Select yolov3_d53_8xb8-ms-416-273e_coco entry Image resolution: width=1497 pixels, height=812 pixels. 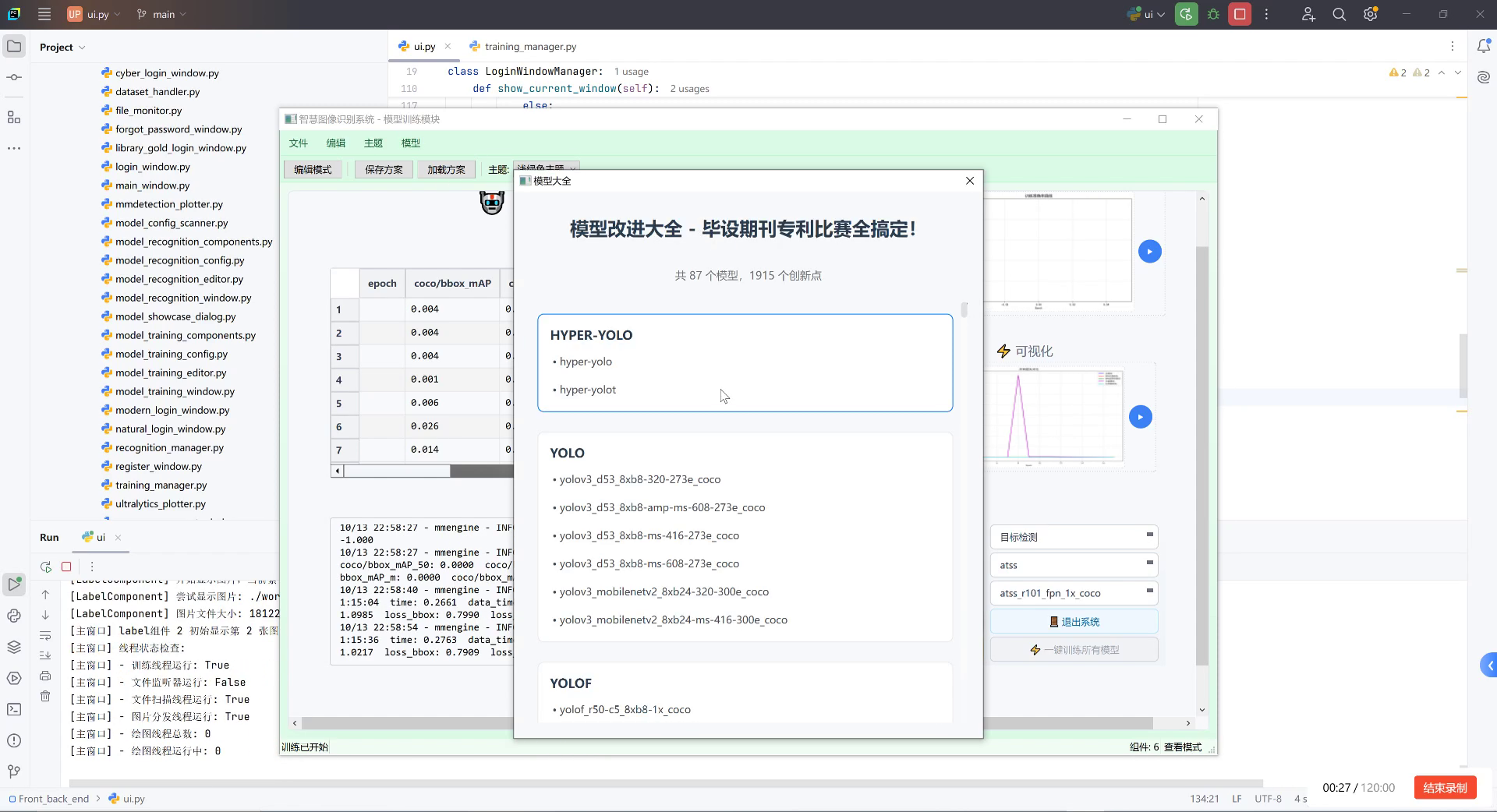click(649, 535)
